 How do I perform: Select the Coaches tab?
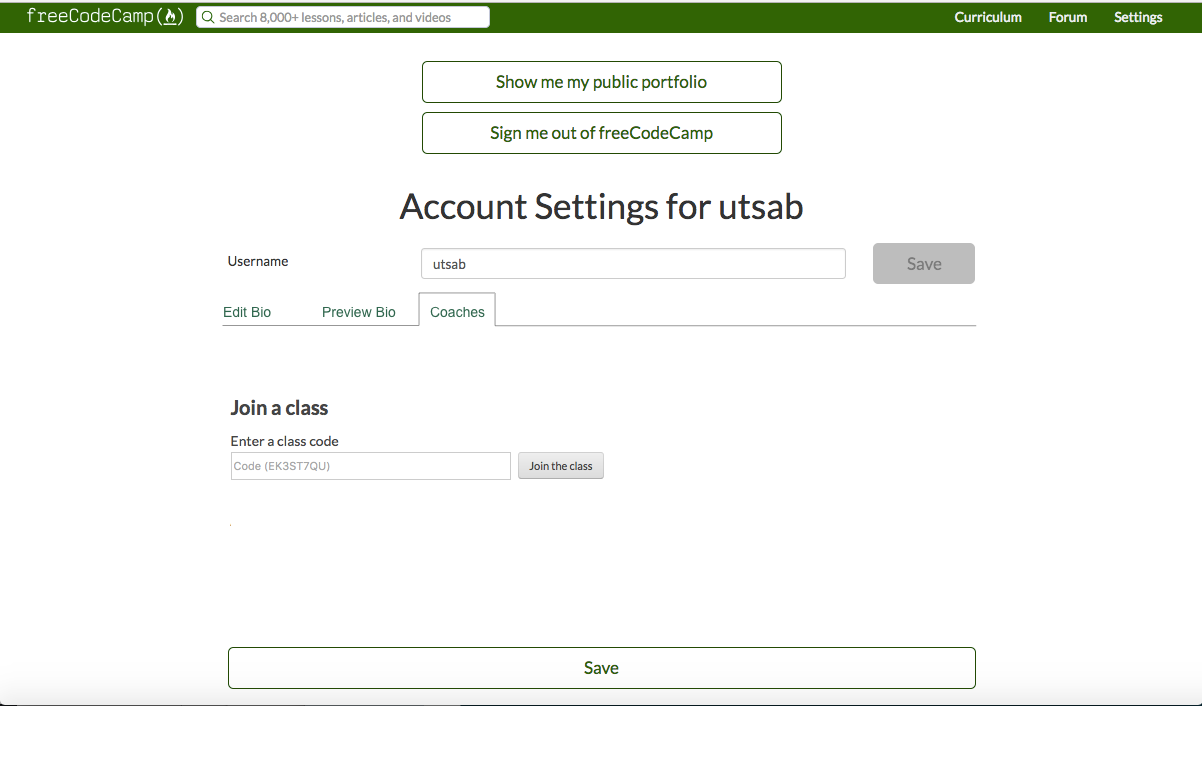pyautogui.click(x=457, y=311)
